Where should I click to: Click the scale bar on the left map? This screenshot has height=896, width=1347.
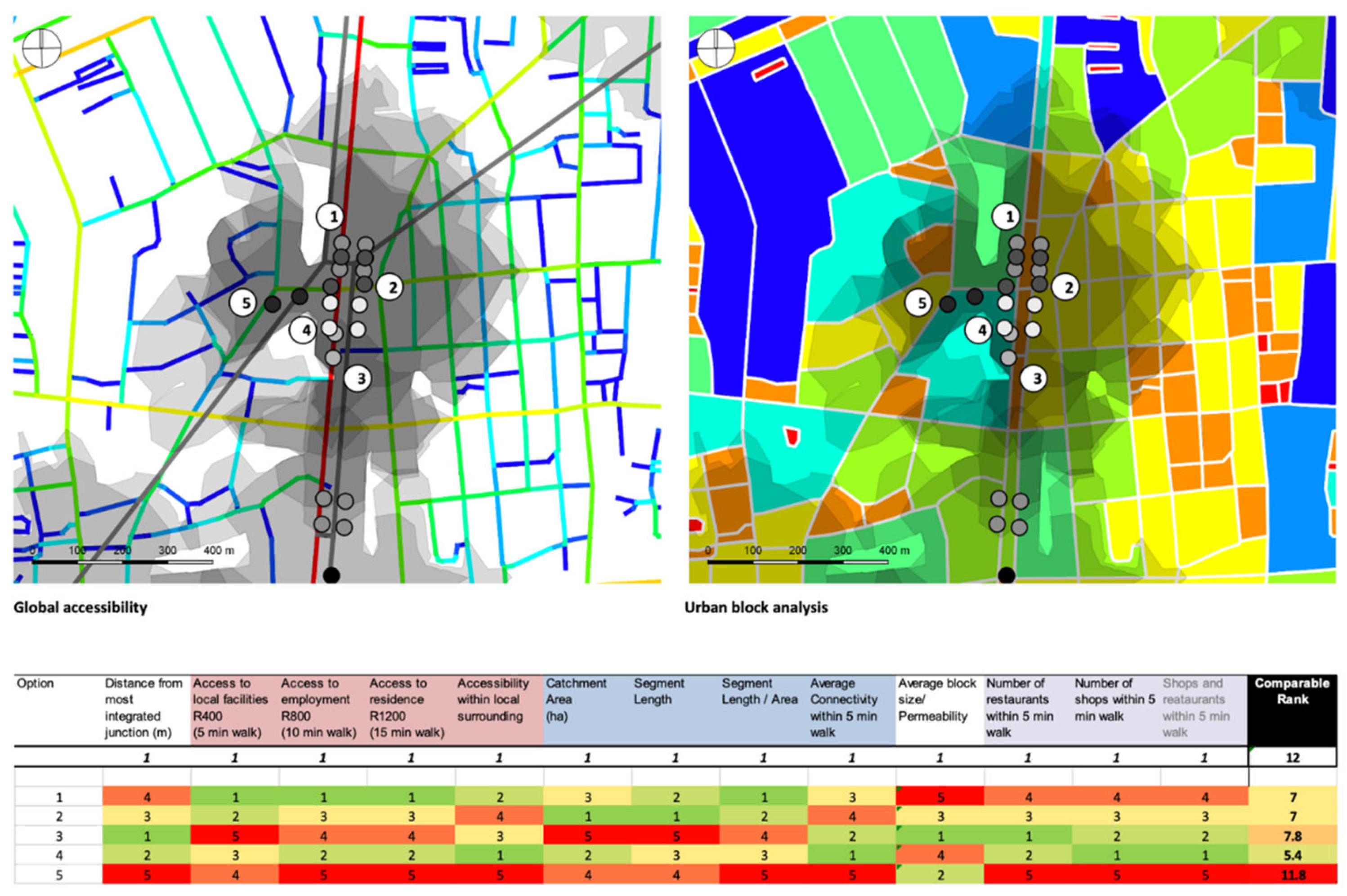(123, 562)
